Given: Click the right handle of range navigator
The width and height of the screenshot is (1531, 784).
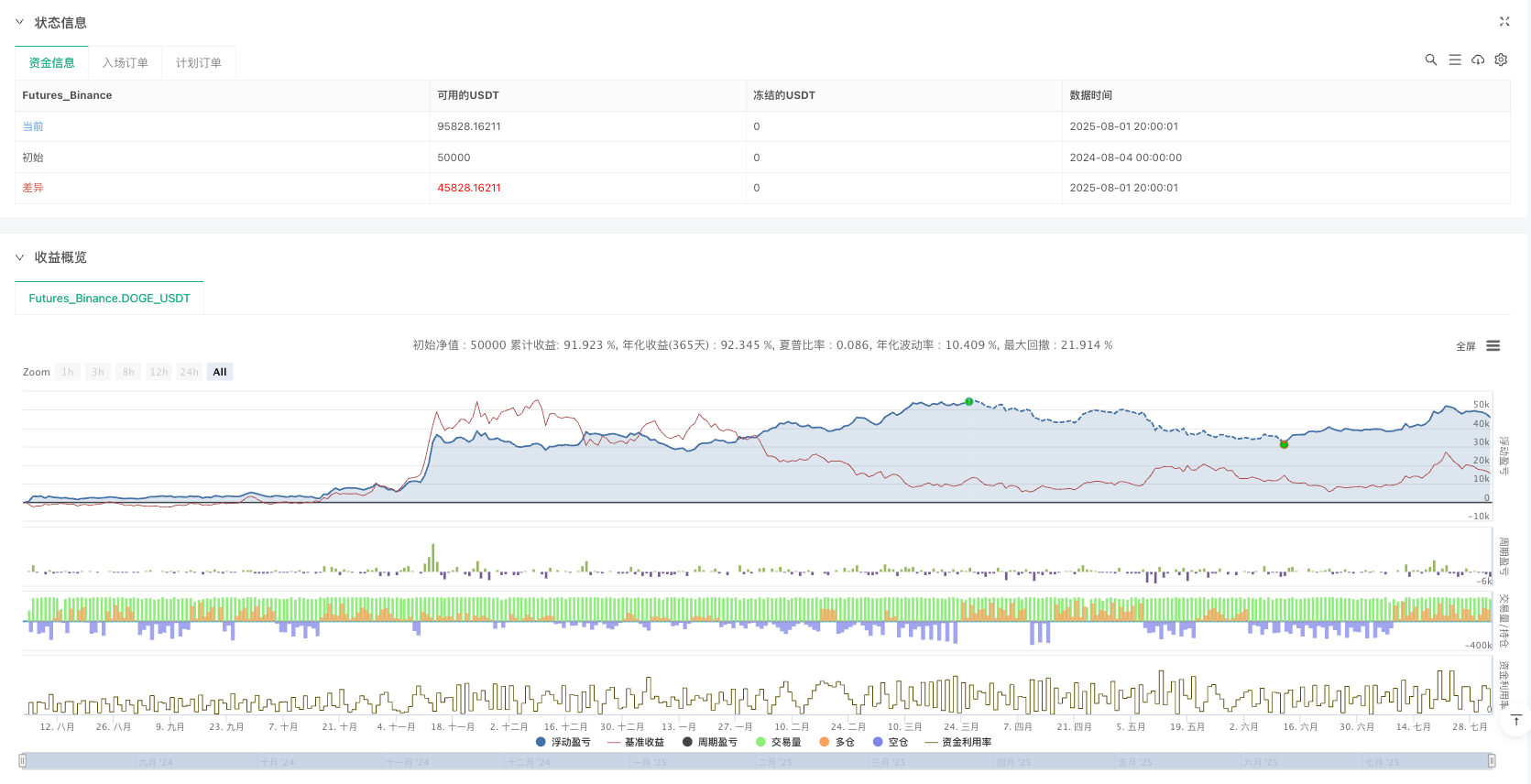Looking at the screenshot, I should click(1492, 761).
